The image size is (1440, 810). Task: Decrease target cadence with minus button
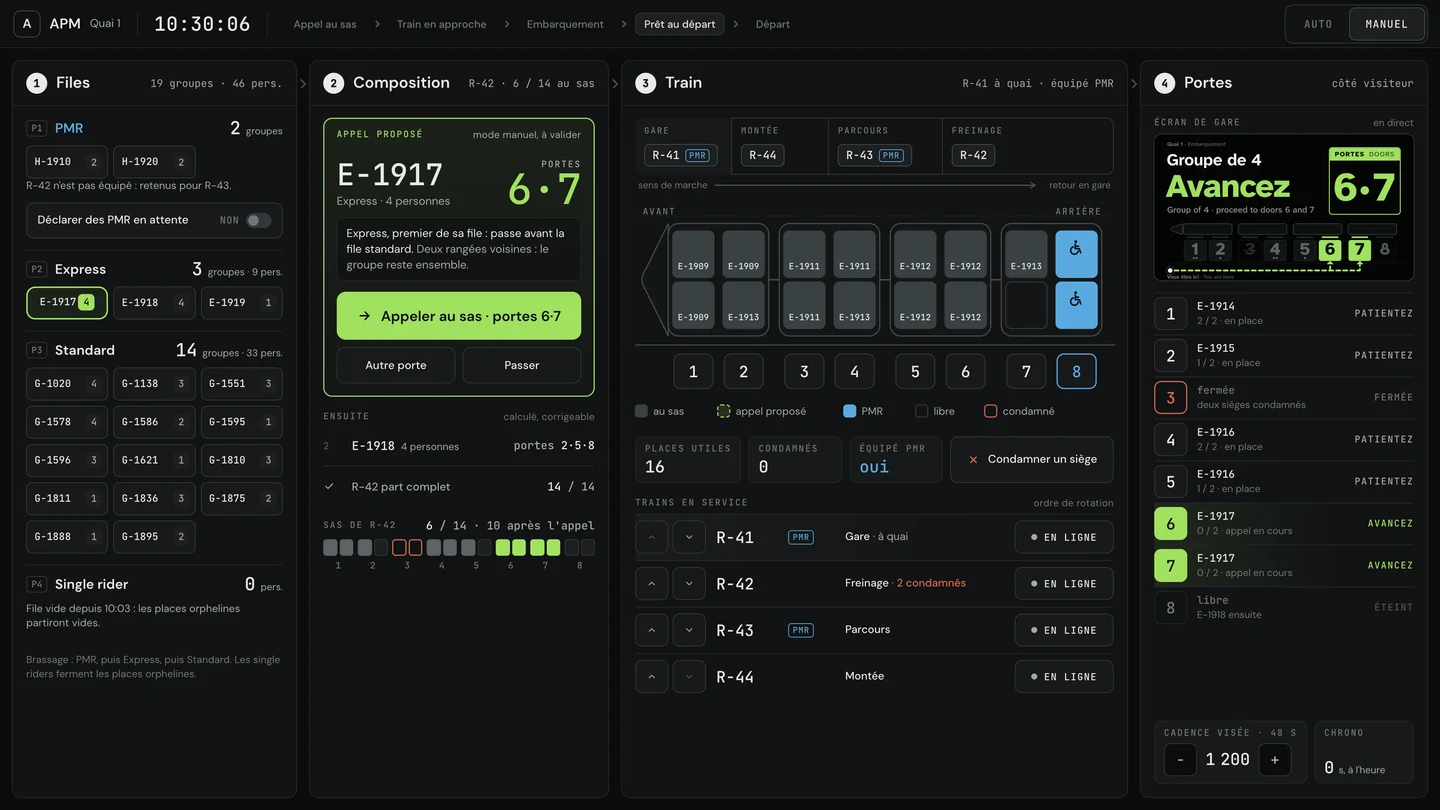click(1180, 760)
